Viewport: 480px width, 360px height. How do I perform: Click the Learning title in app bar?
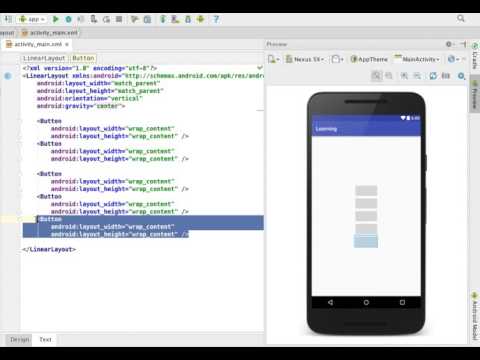pyautogui.click(x=326, y=129)
